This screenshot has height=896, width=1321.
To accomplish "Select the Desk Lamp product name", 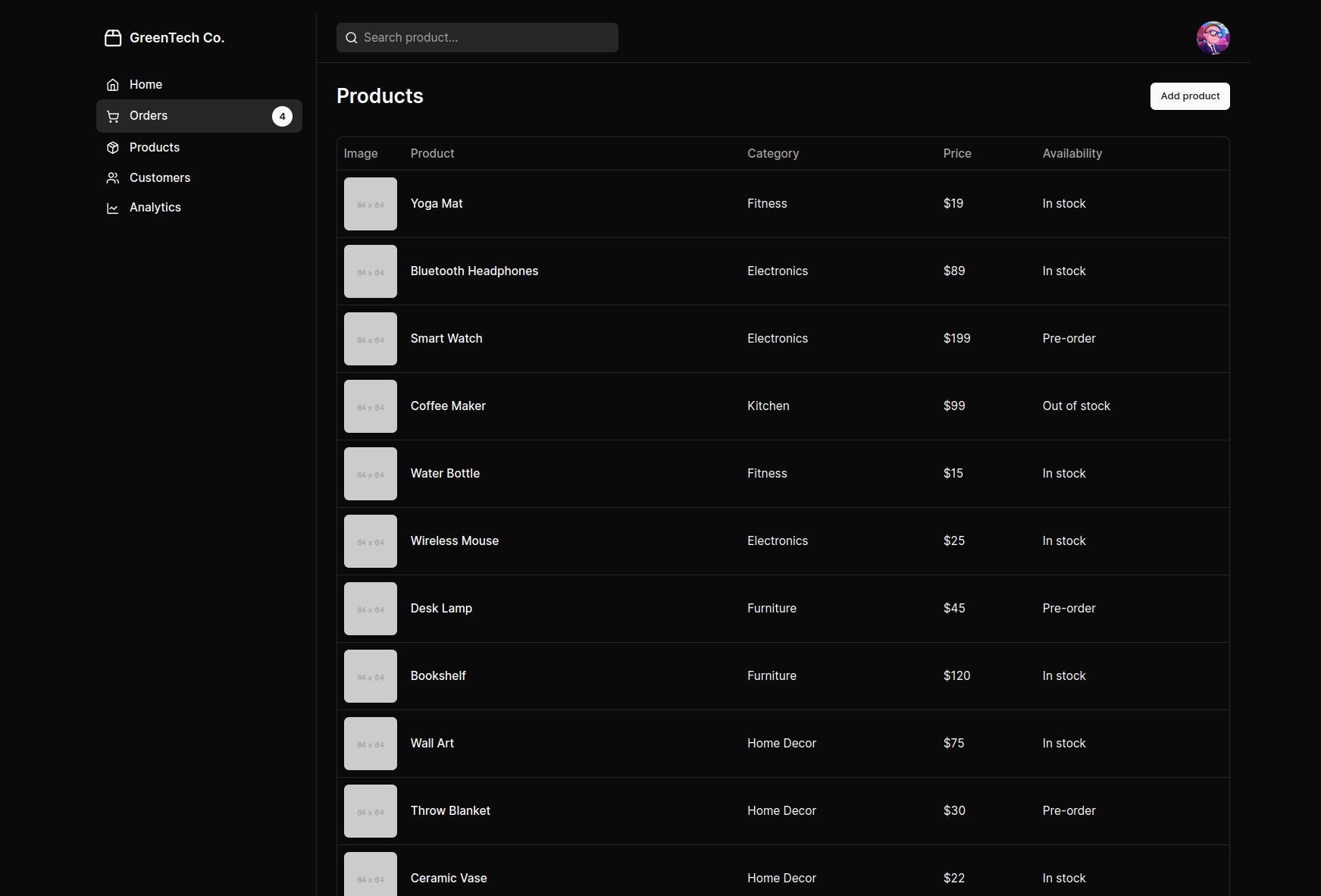I will pyautogui.click(x=441, y=609).
